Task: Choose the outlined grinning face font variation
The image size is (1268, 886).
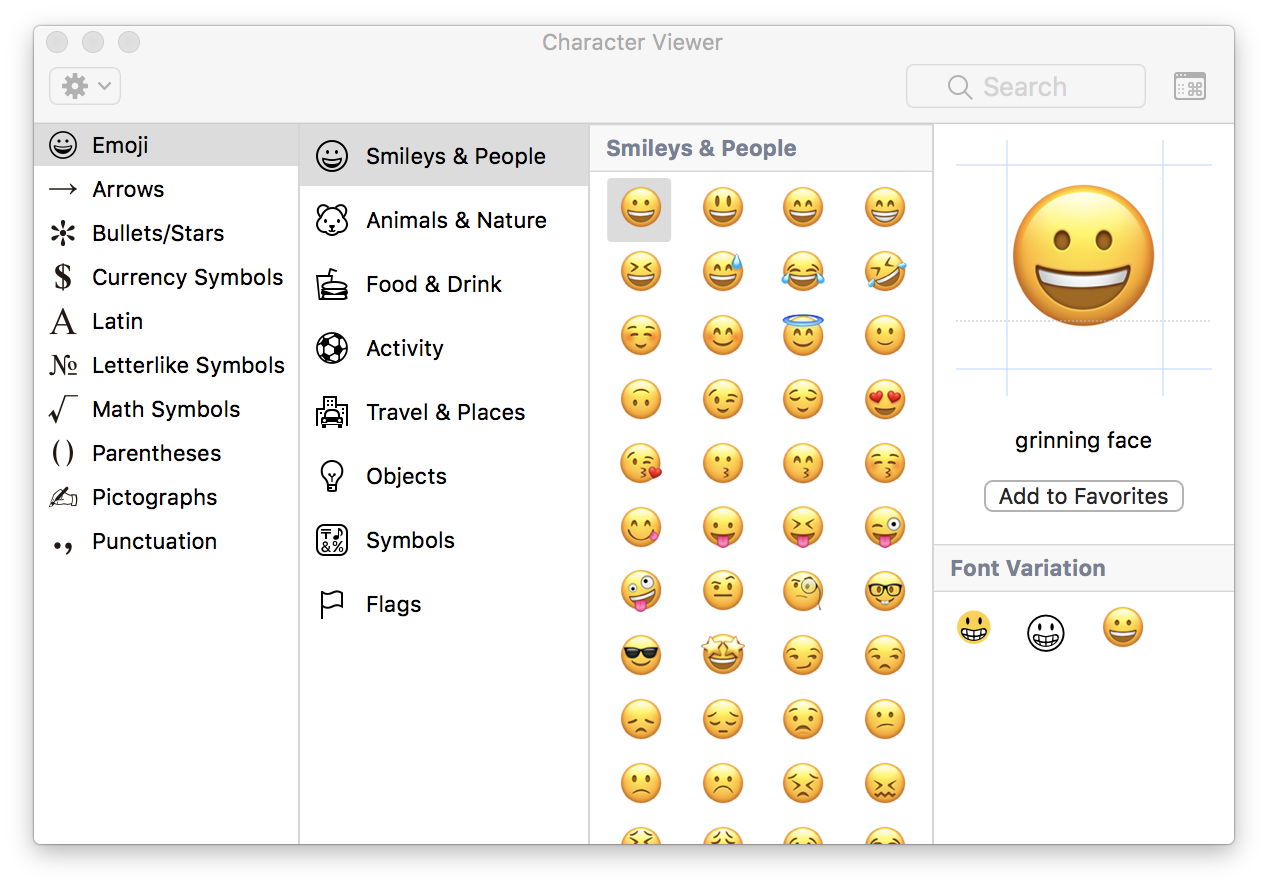Action: click(1046, 633)
